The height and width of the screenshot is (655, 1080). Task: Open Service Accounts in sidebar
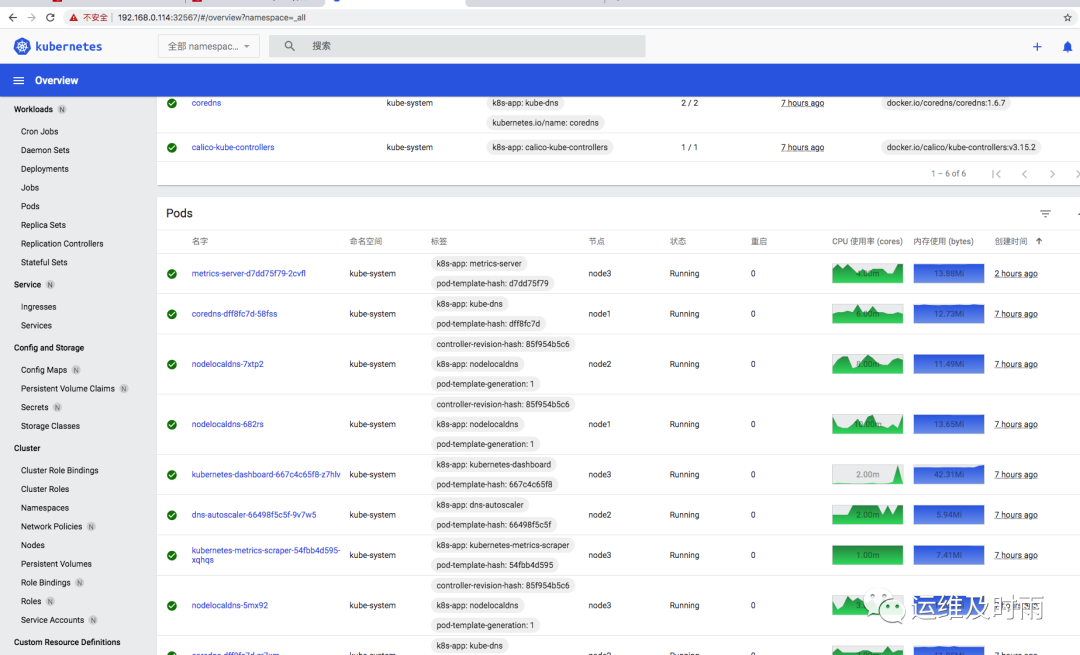tap(52, 620)
